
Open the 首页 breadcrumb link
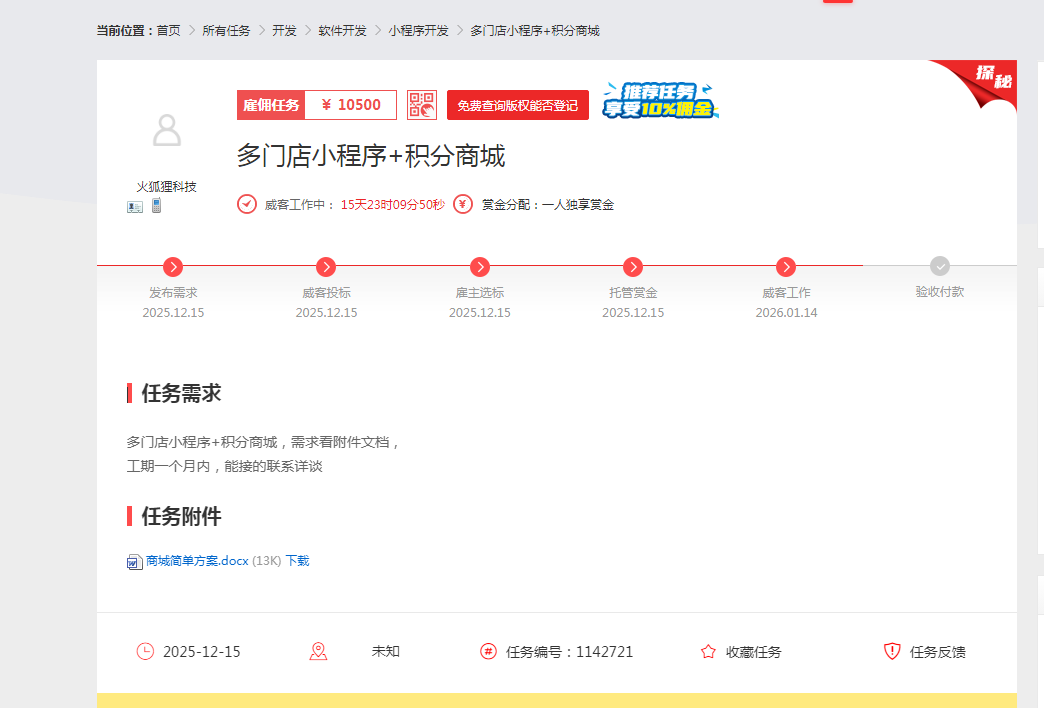pyautogui.click(x=168, y=30)
